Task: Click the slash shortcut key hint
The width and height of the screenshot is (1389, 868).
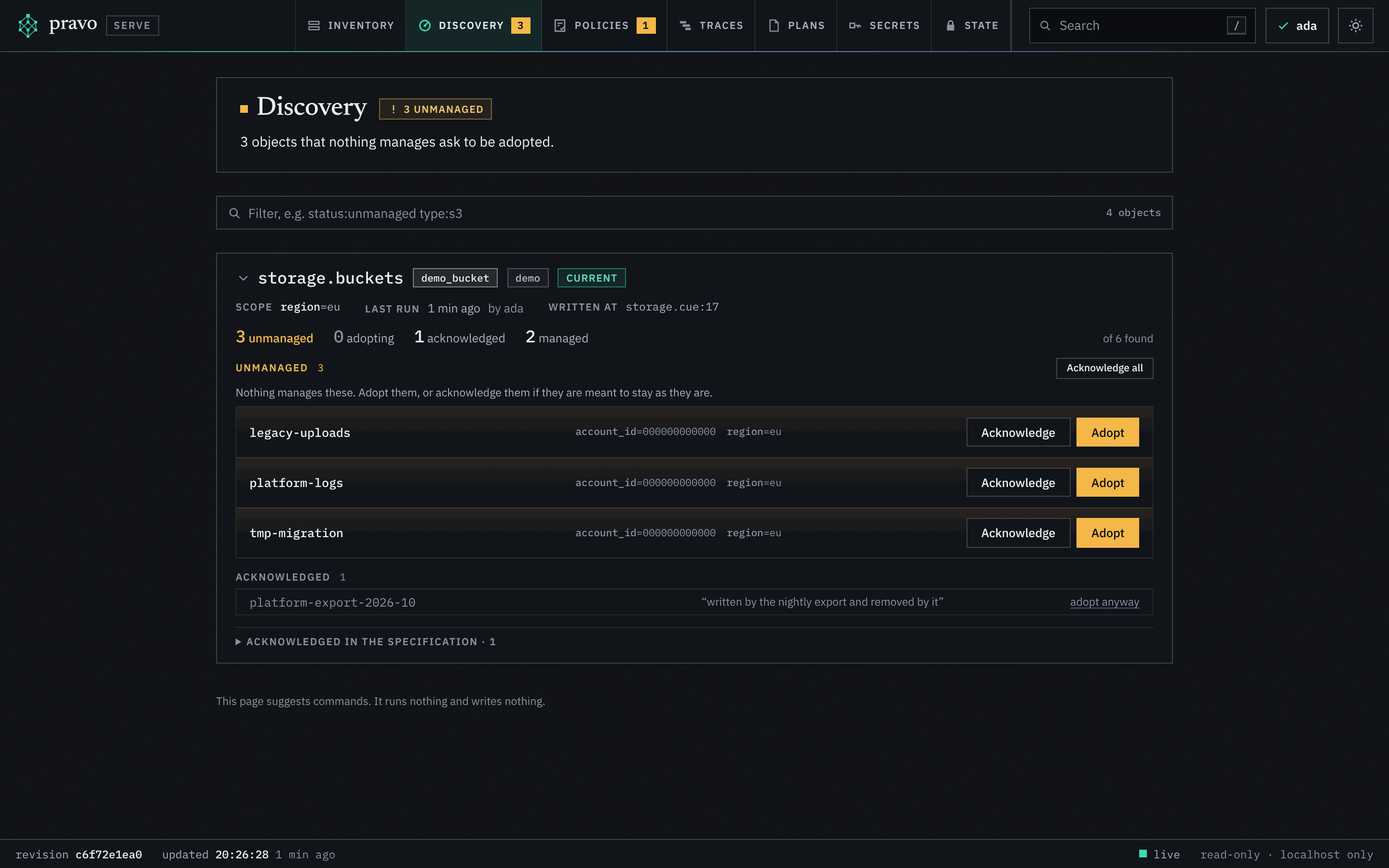Action: [x=1236, y=25]
